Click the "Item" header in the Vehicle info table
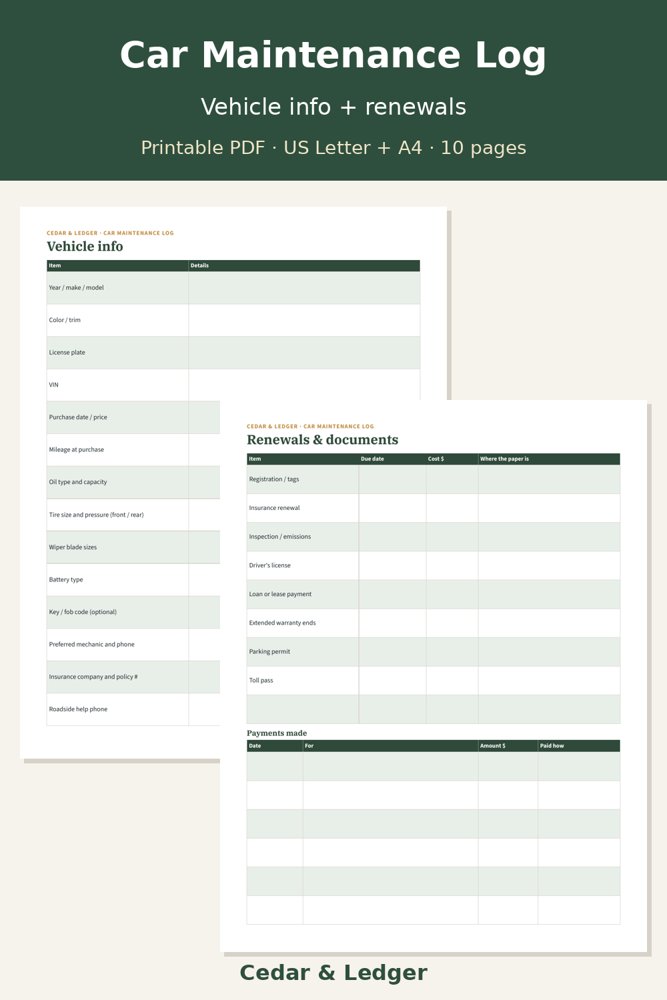The height and width of the screenshot is (1000, 667). [55, 265]
